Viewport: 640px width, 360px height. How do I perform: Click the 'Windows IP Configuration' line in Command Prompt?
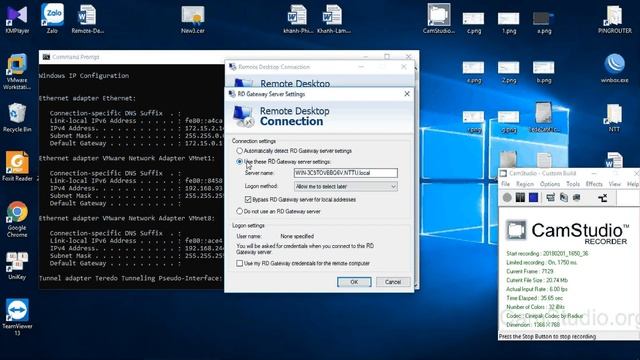(x=84, y=76)
